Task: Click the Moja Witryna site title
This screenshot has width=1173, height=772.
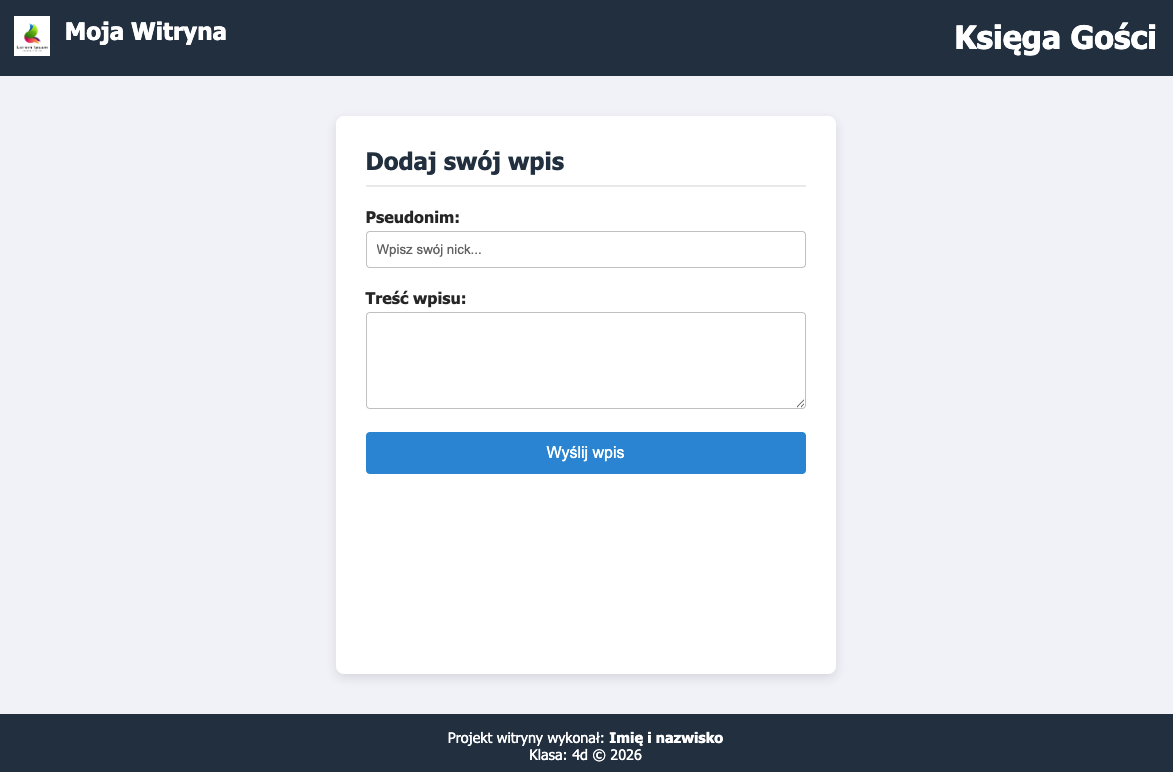Action: point(145,32)
